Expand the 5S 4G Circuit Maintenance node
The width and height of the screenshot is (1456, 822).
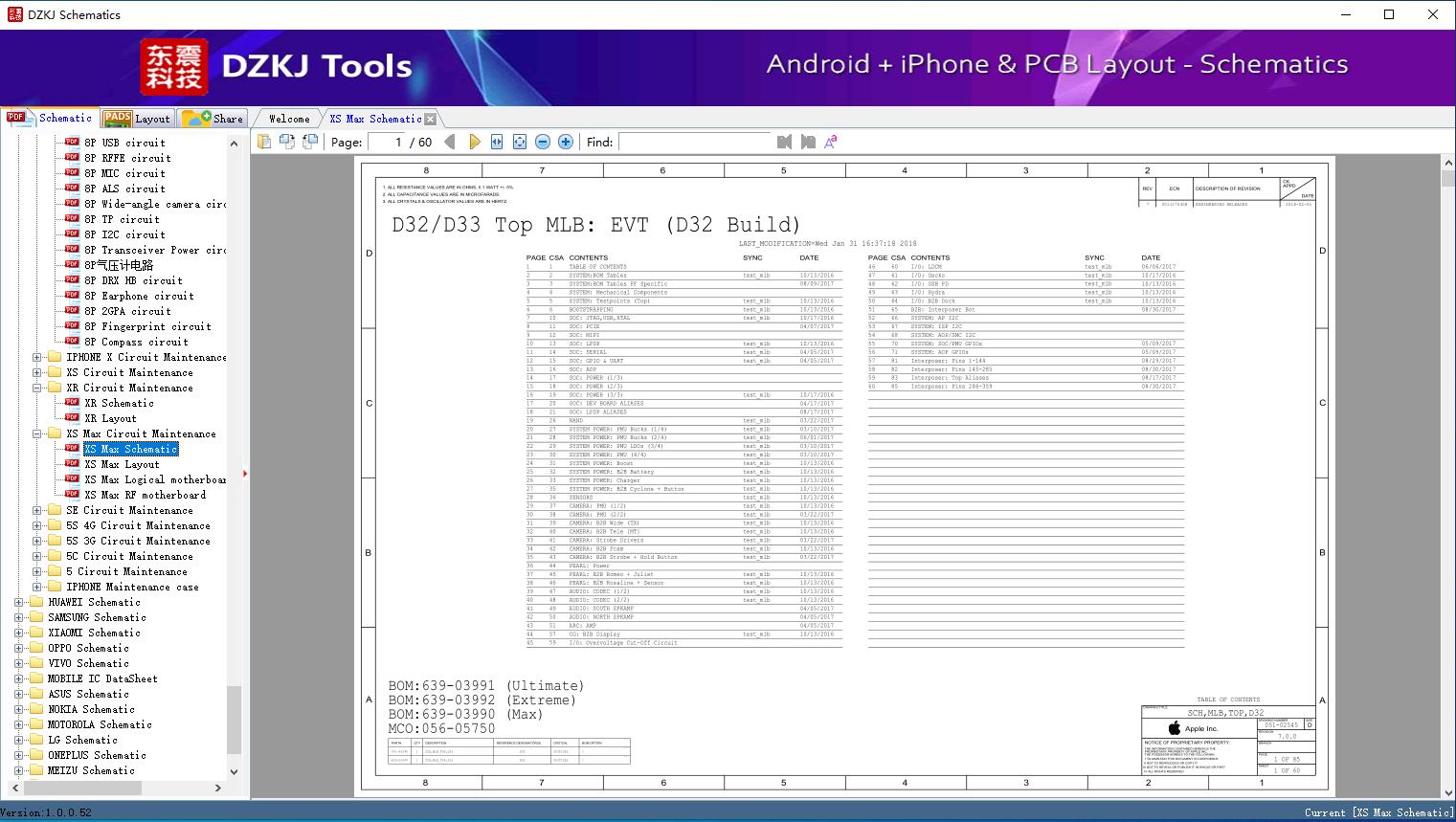coord(37,525)
